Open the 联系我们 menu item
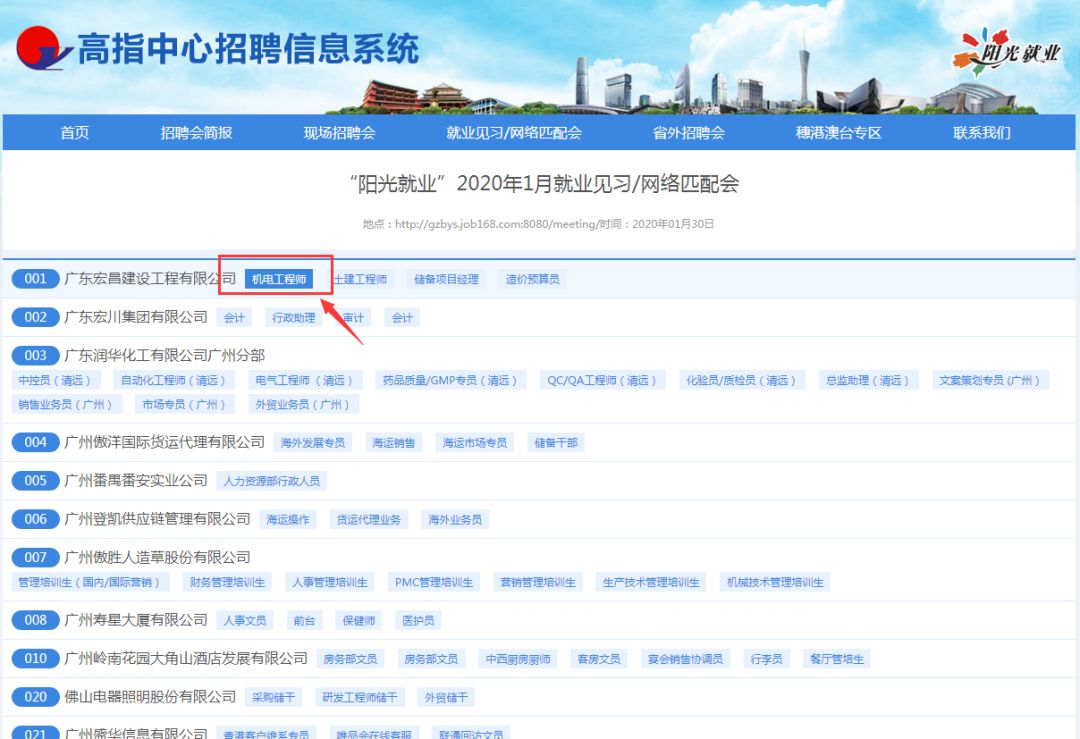Viewport: 1080px width, 739px height. (x=982, y=133)
